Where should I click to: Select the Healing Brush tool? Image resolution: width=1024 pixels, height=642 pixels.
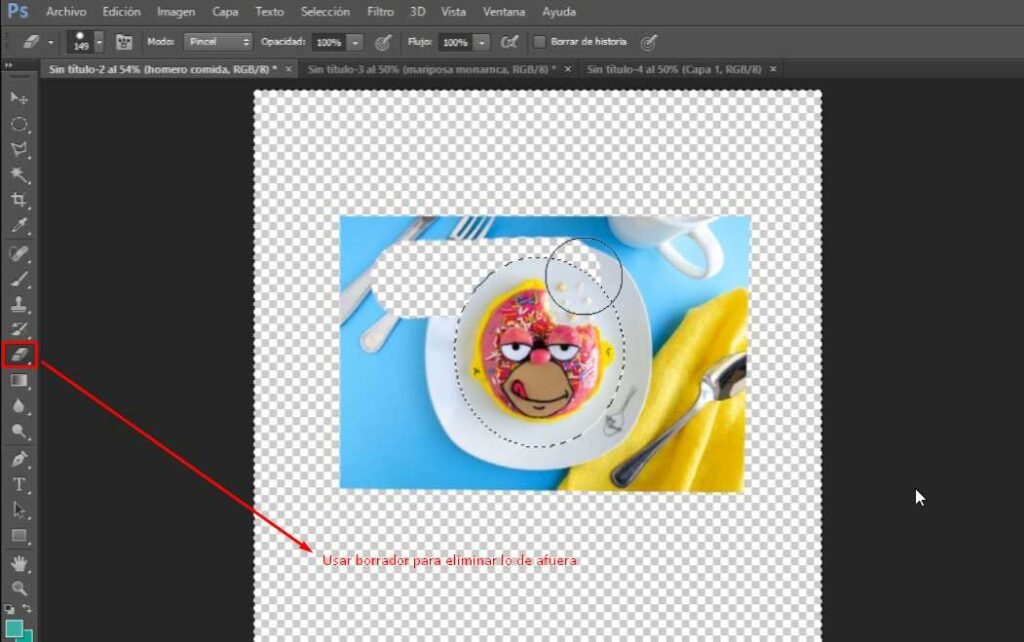(x=19, y=253)
